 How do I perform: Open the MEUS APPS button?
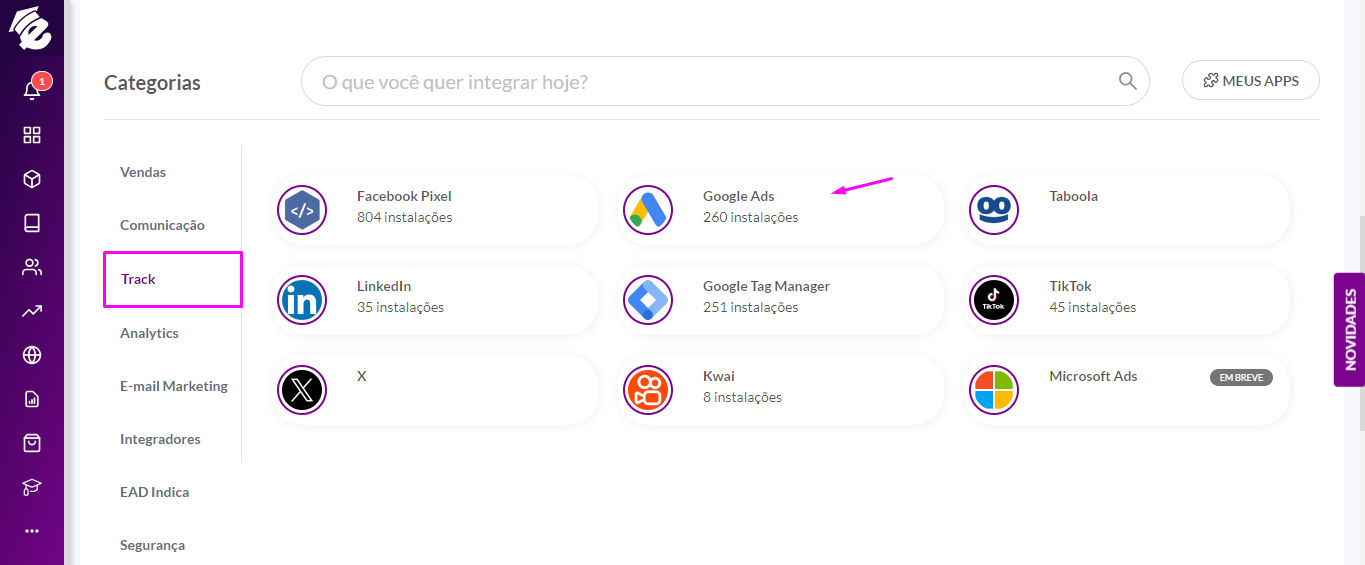point(1251,81)
